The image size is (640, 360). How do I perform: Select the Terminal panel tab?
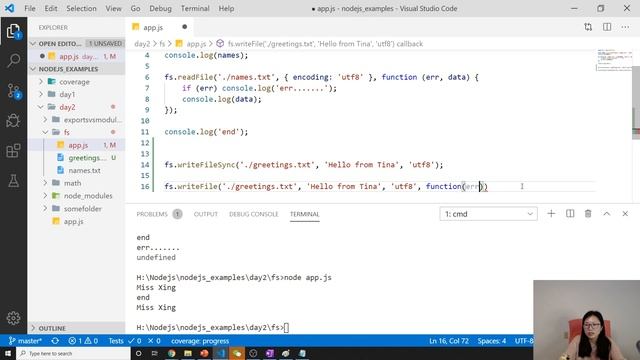[x=304, y=214]
